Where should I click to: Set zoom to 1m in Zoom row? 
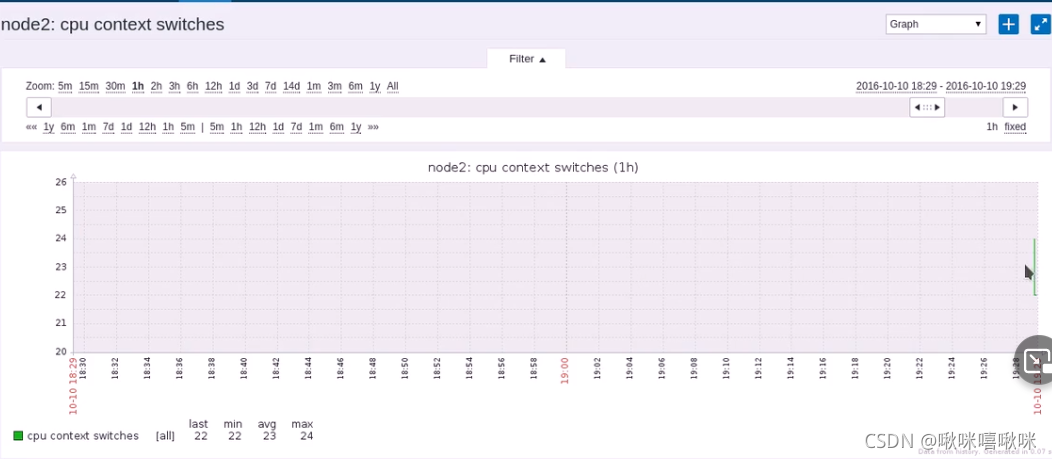click(313, 86)
